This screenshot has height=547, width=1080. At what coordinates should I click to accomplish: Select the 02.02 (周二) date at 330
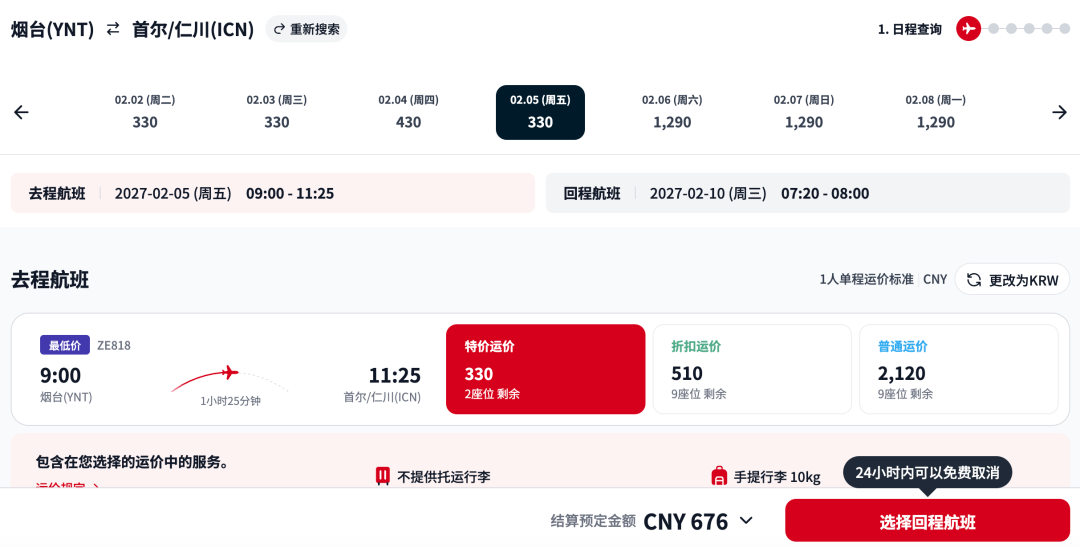click(x=145, y=112)
